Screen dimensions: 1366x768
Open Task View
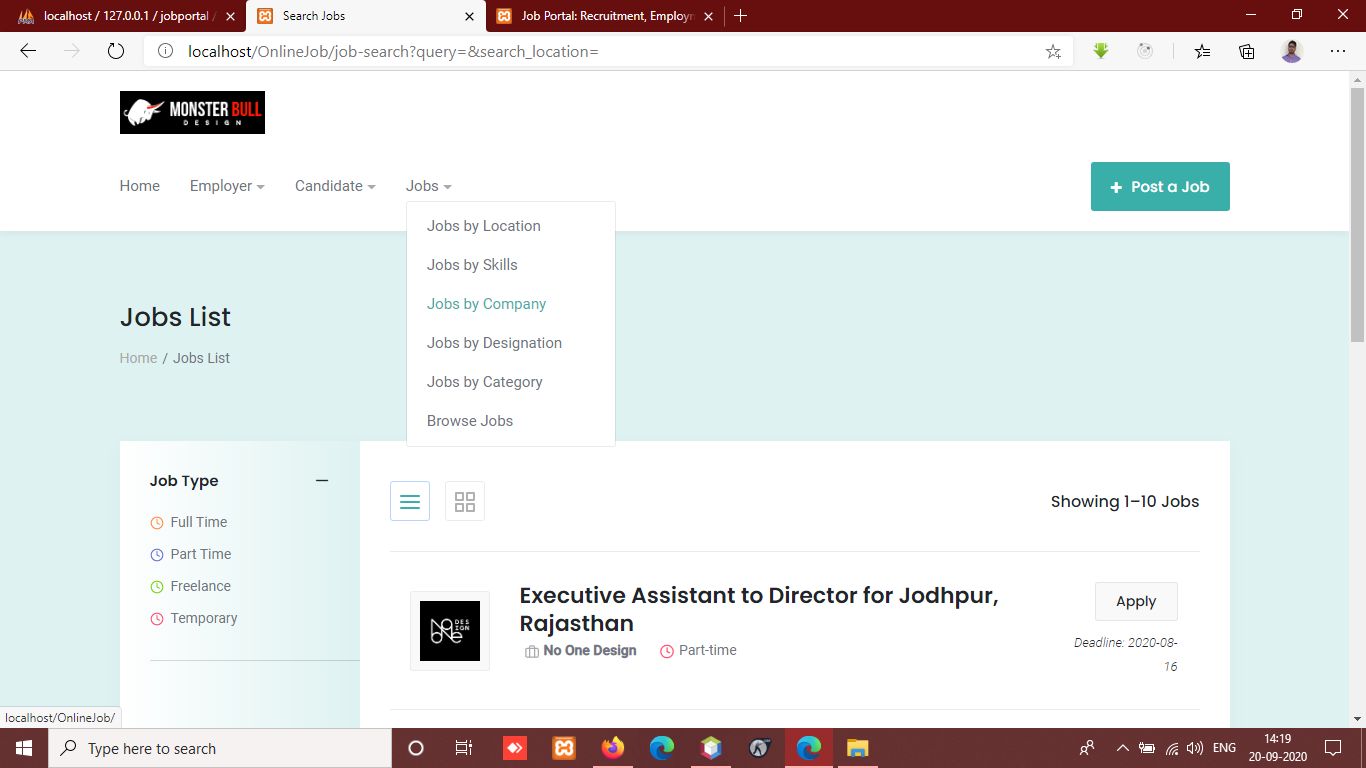point(464,748)
